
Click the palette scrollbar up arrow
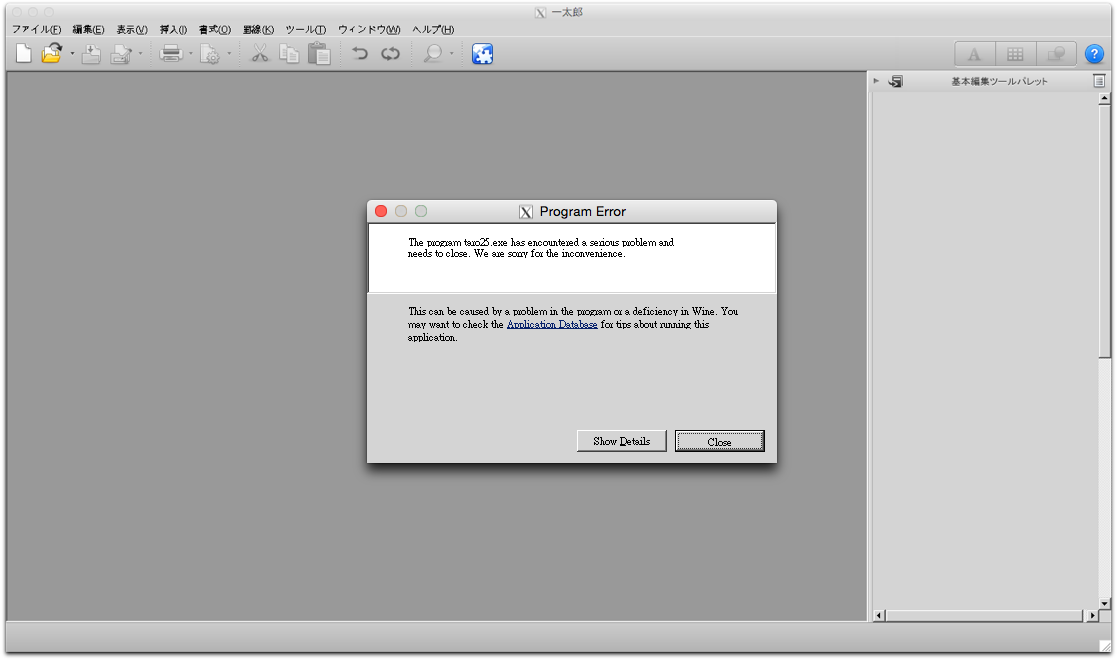pyautogui.click(x=1104, y=99)
